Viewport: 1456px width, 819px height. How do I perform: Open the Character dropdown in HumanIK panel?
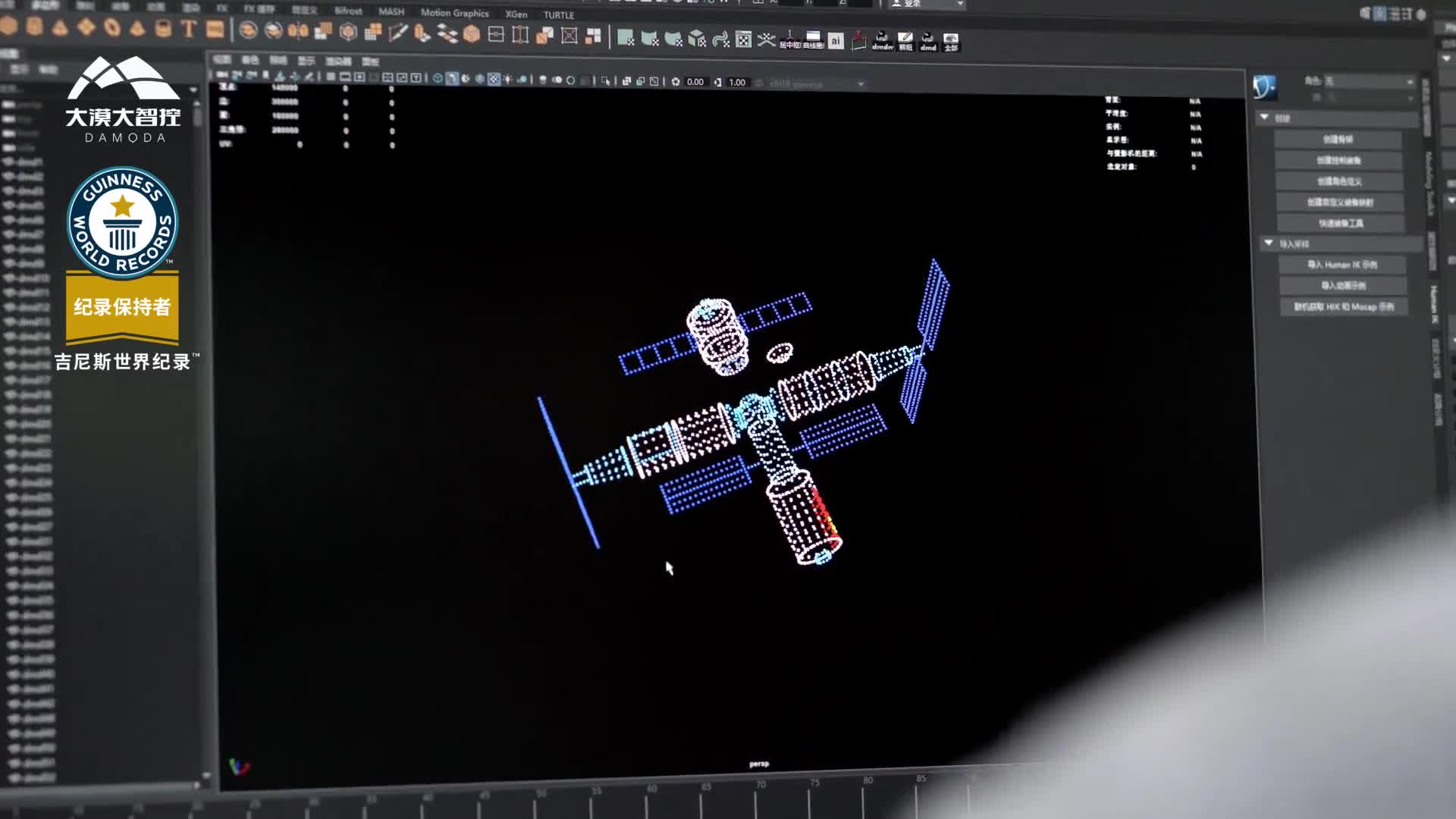coord(1368,81)
